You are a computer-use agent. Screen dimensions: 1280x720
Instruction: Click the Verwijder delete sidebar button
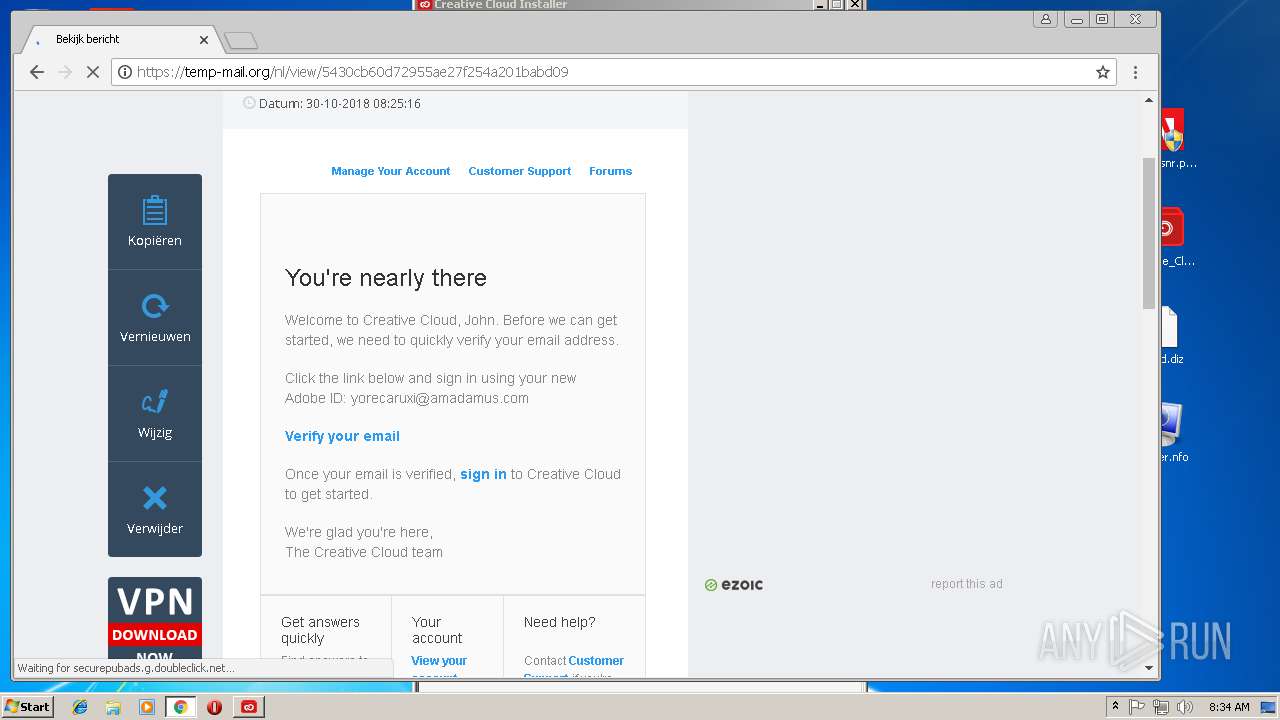click(155, 509)
